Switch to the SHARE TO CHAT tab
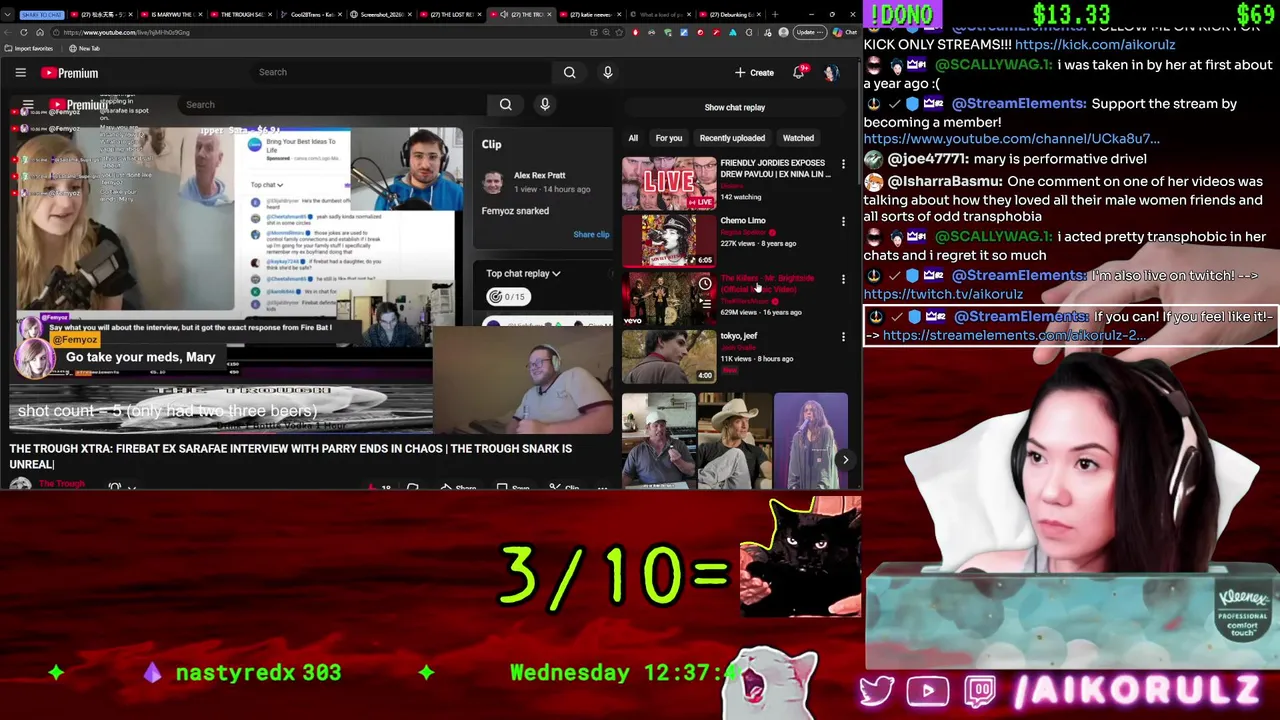1280x720 pixels. tap(41, 14)
